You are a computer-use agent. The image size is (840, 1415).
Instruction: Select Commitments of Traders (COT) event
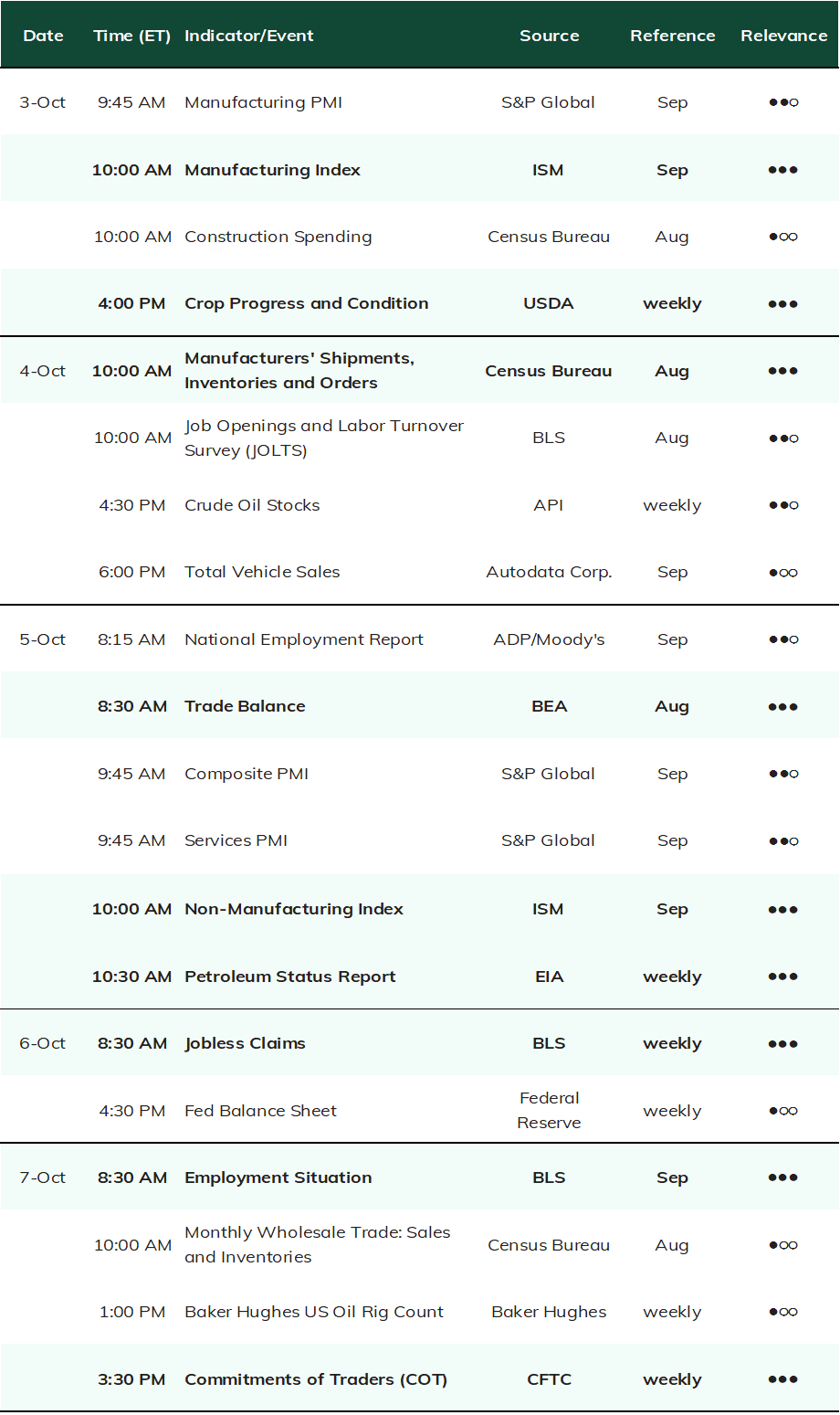[316, 1379]
